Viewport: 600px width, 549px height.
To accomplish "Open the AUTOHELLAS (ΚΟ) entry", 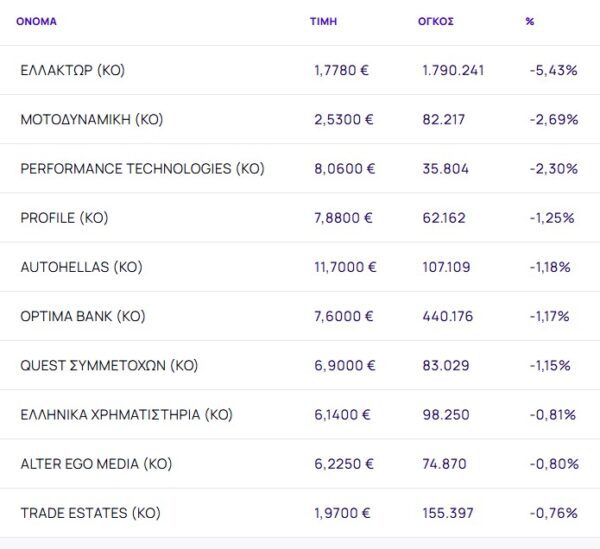I will (x=81, y=267).
